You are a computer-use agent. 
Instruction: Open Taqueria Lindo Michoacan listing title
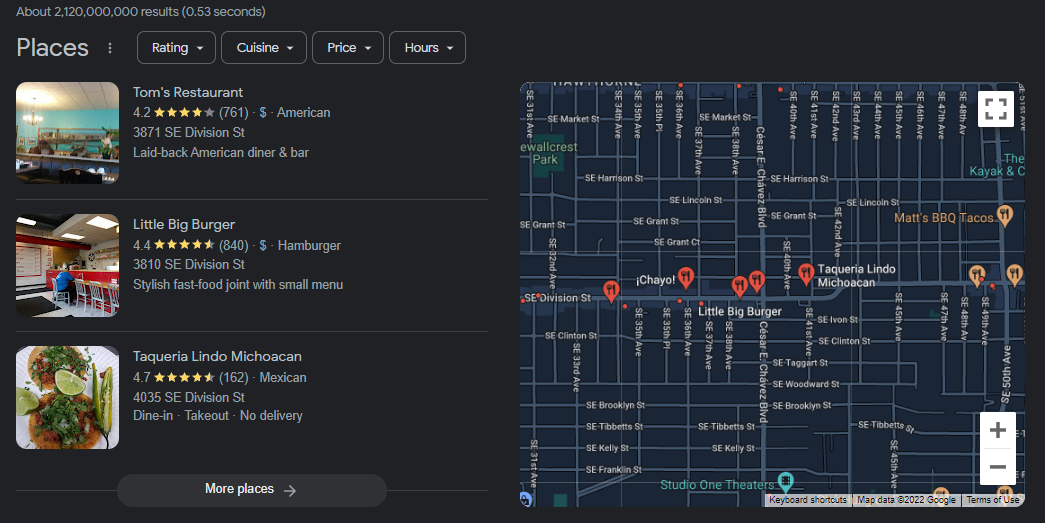point(217,356)
